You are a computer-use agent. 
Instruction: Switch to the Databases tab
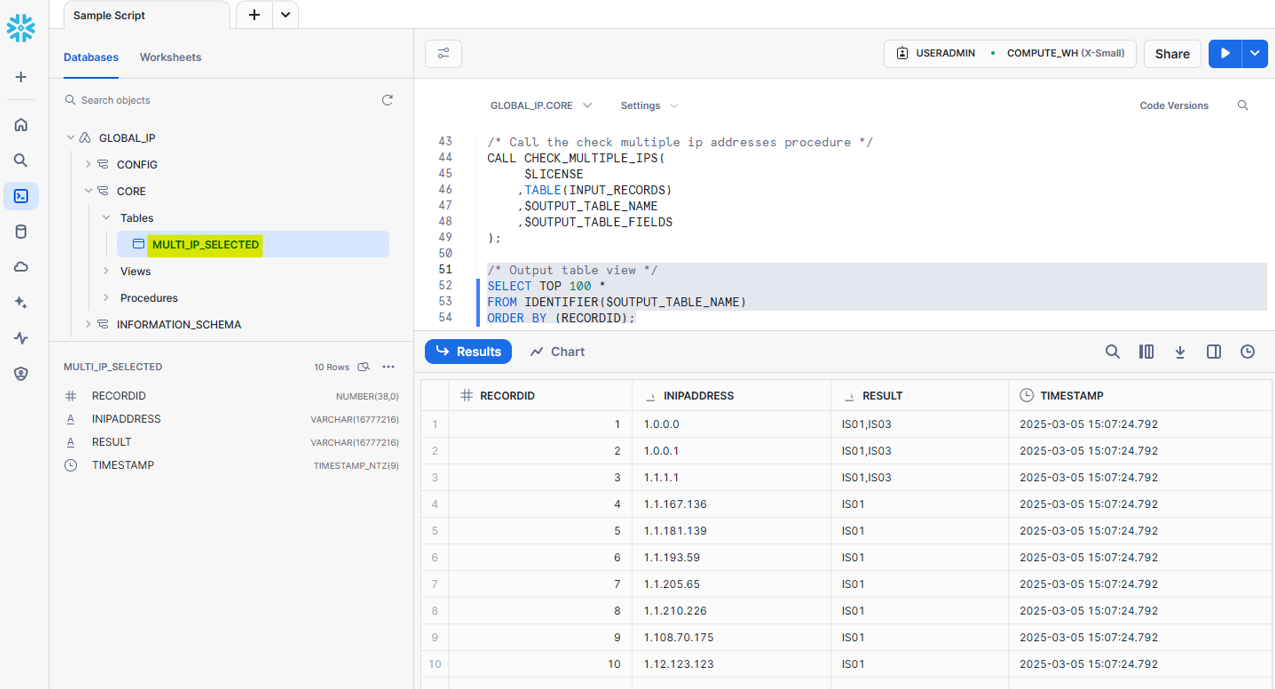pos(91,57)
